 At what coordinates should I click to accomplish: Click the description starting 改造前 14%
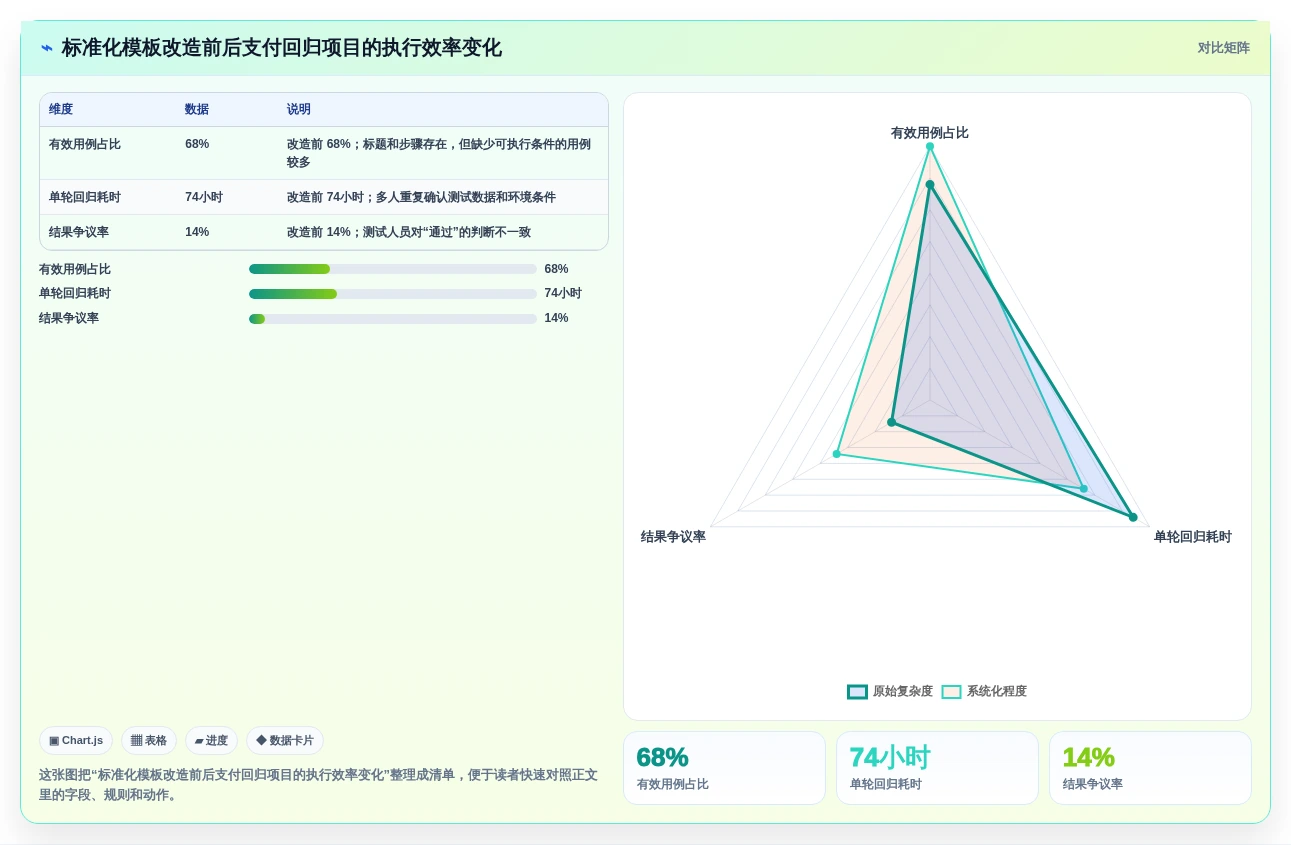[409, 232]
